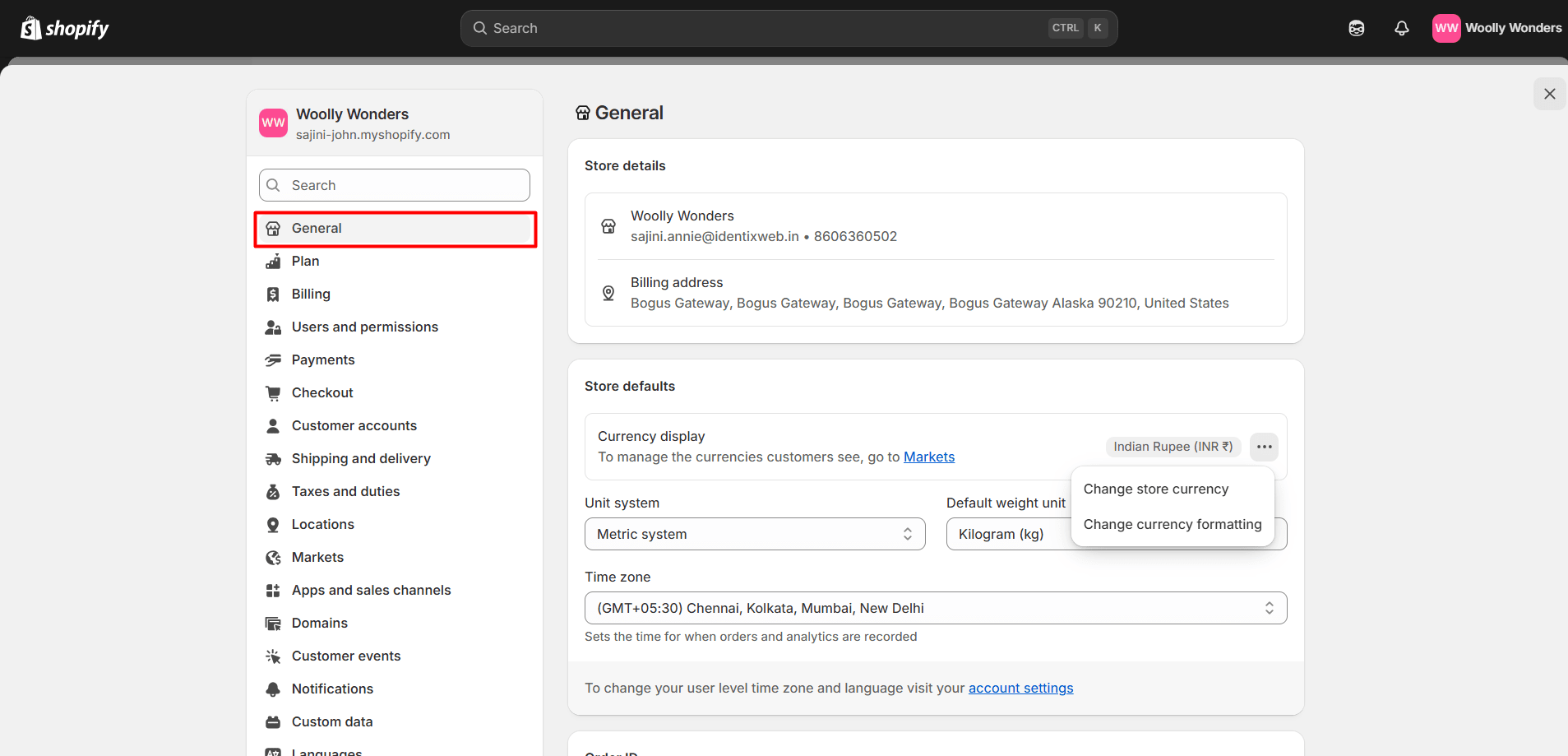Click the Users and permissions icon
1568x756 pixels.
pos(273,327)
